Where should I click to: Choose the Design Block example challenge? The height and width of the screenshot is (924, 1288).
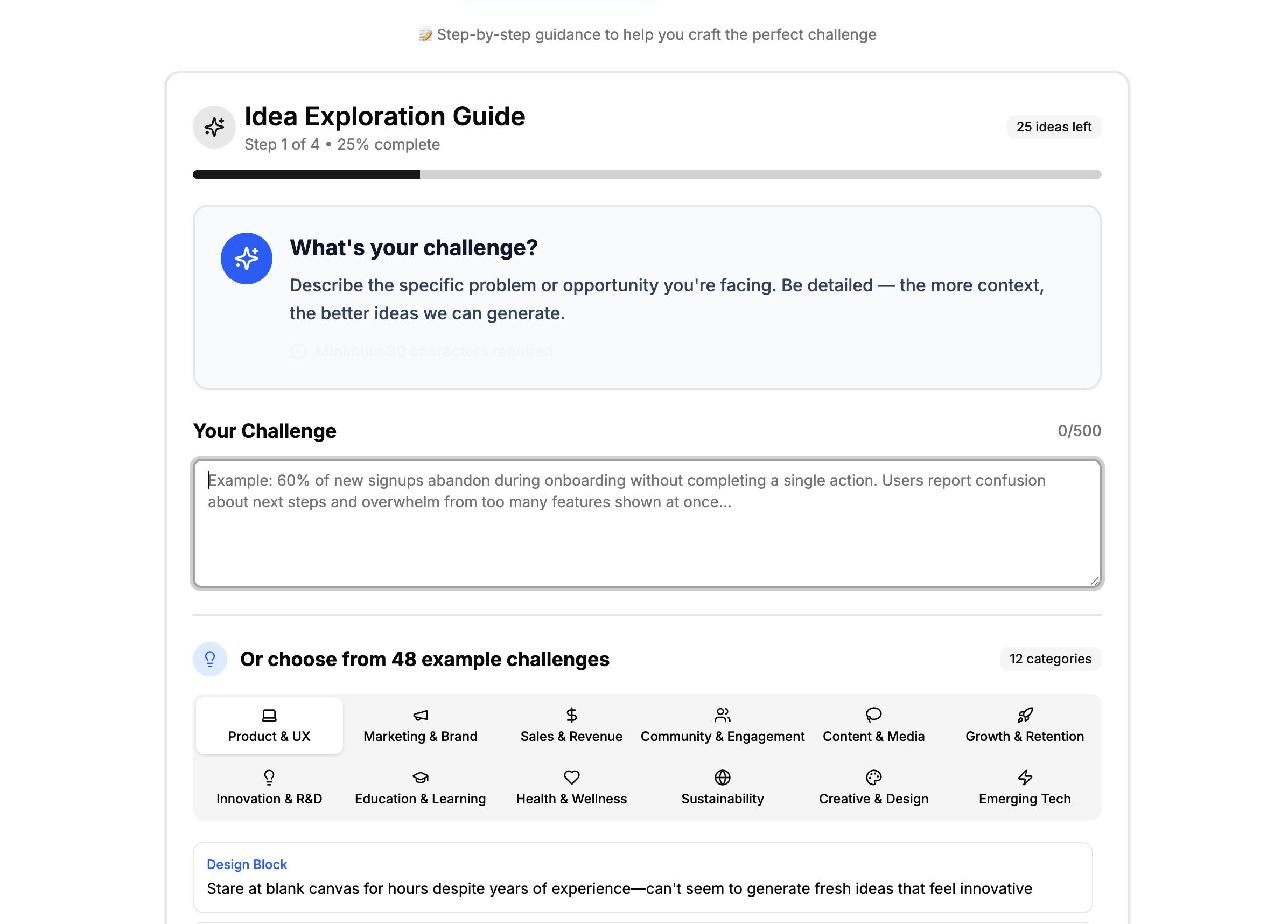[x=642, y=878]
